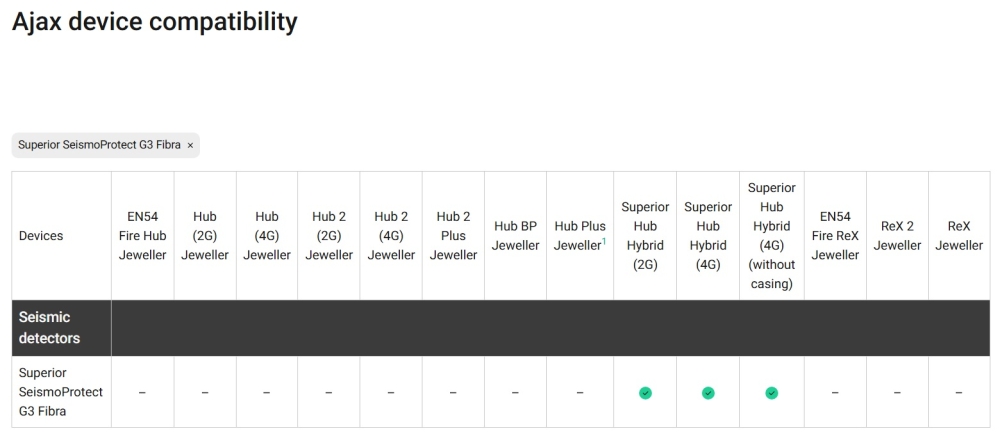Image resolution: width=1000 pixels, height=436 pixels.
Task: Click the Hub BP Jeweller column header
Action: (x=515, y=236)
